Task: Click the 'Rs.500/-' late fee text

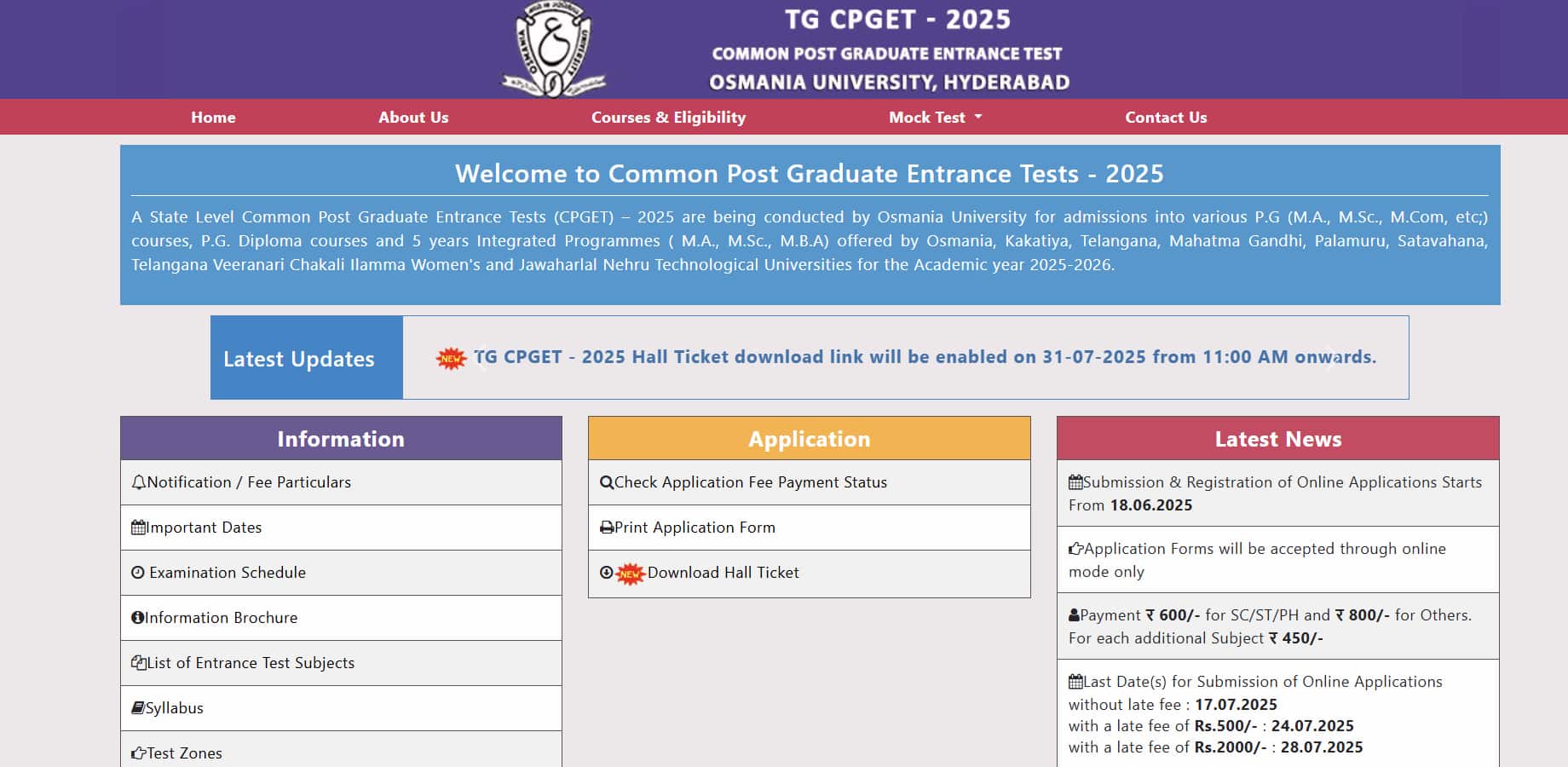Action: [1226, 726]
